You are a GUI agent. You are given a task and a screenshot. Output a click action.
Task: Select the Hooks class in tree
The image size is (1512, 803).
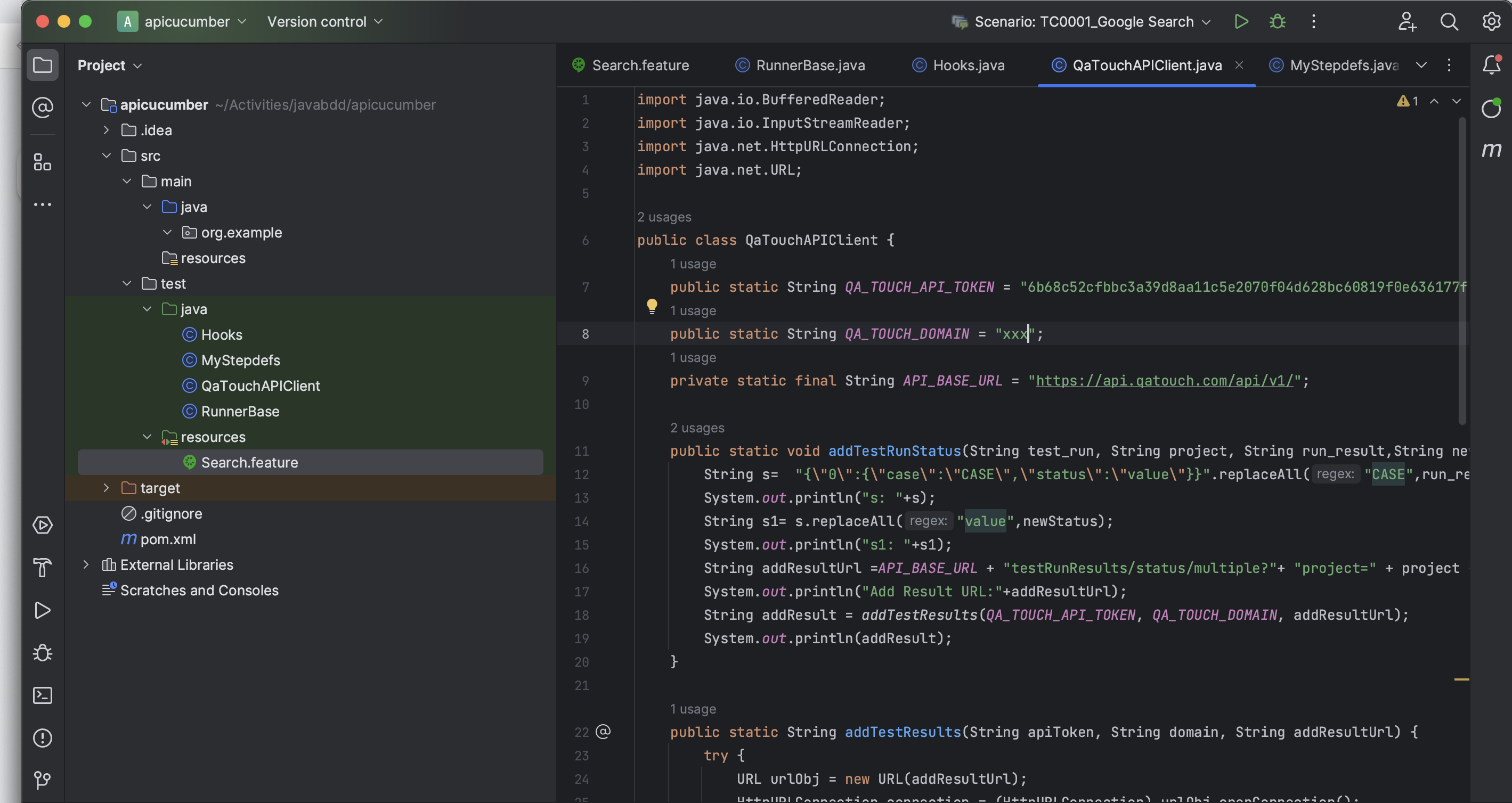click(x=212, y=334)
